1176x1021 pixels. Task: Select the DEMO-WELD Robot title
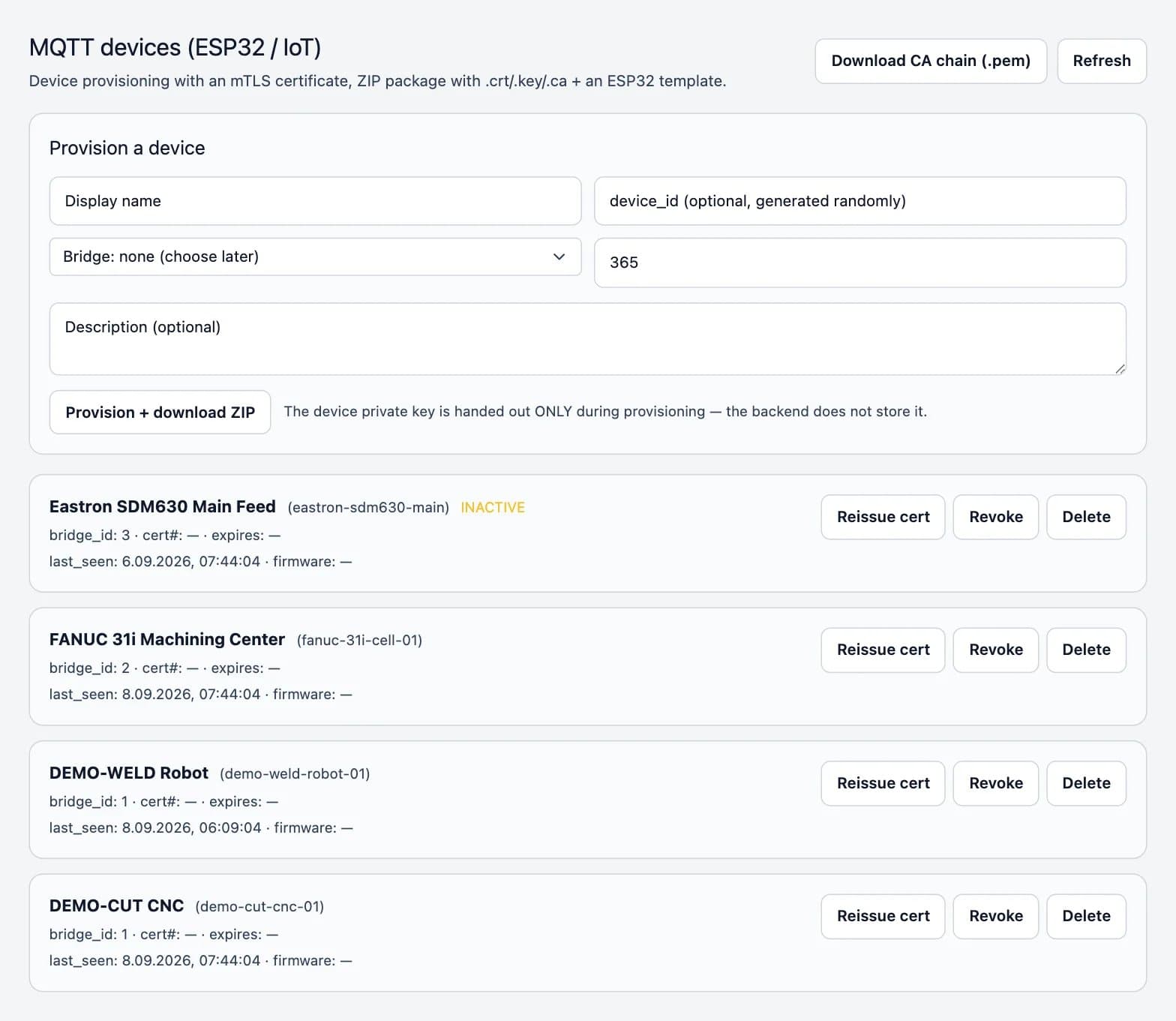[129, 773]
